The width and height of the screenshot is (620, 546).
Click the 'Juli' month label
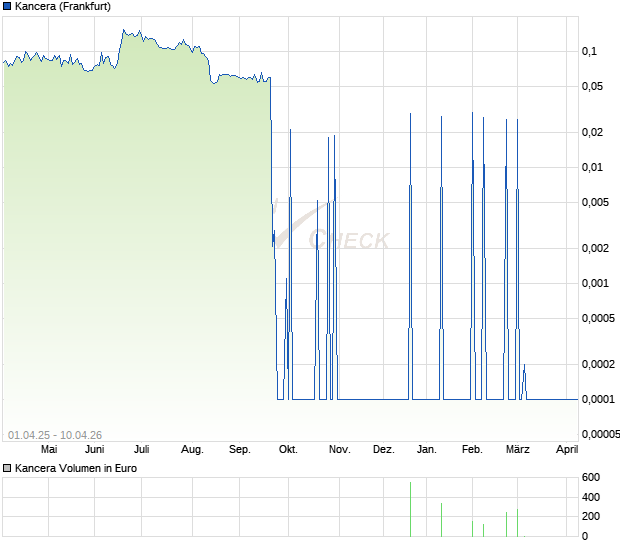pyautogui.click(x=142, y=450)
